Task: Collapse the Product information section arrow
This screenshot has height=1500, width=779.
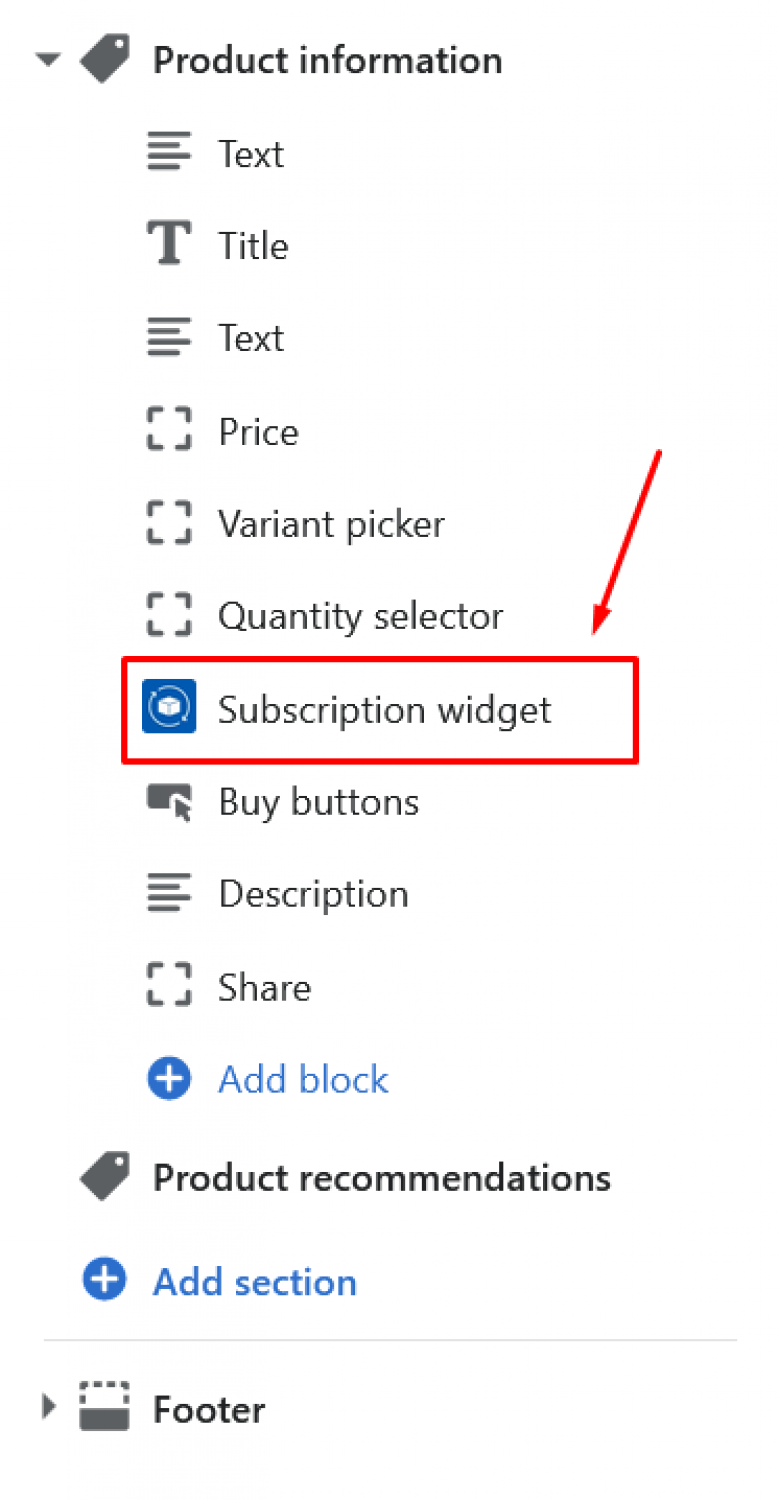Action: click(x=48, y=60)
